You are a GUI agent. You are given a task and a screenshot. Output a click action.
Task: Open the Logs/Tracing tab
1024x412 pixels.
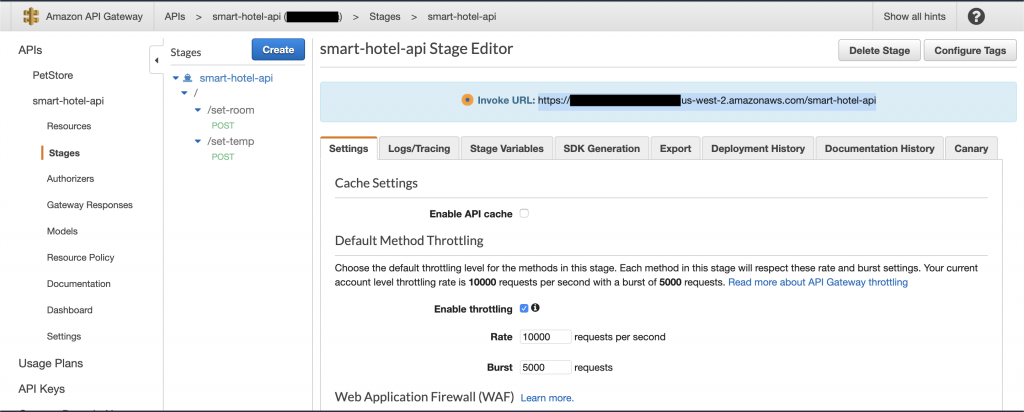(419, 148)
